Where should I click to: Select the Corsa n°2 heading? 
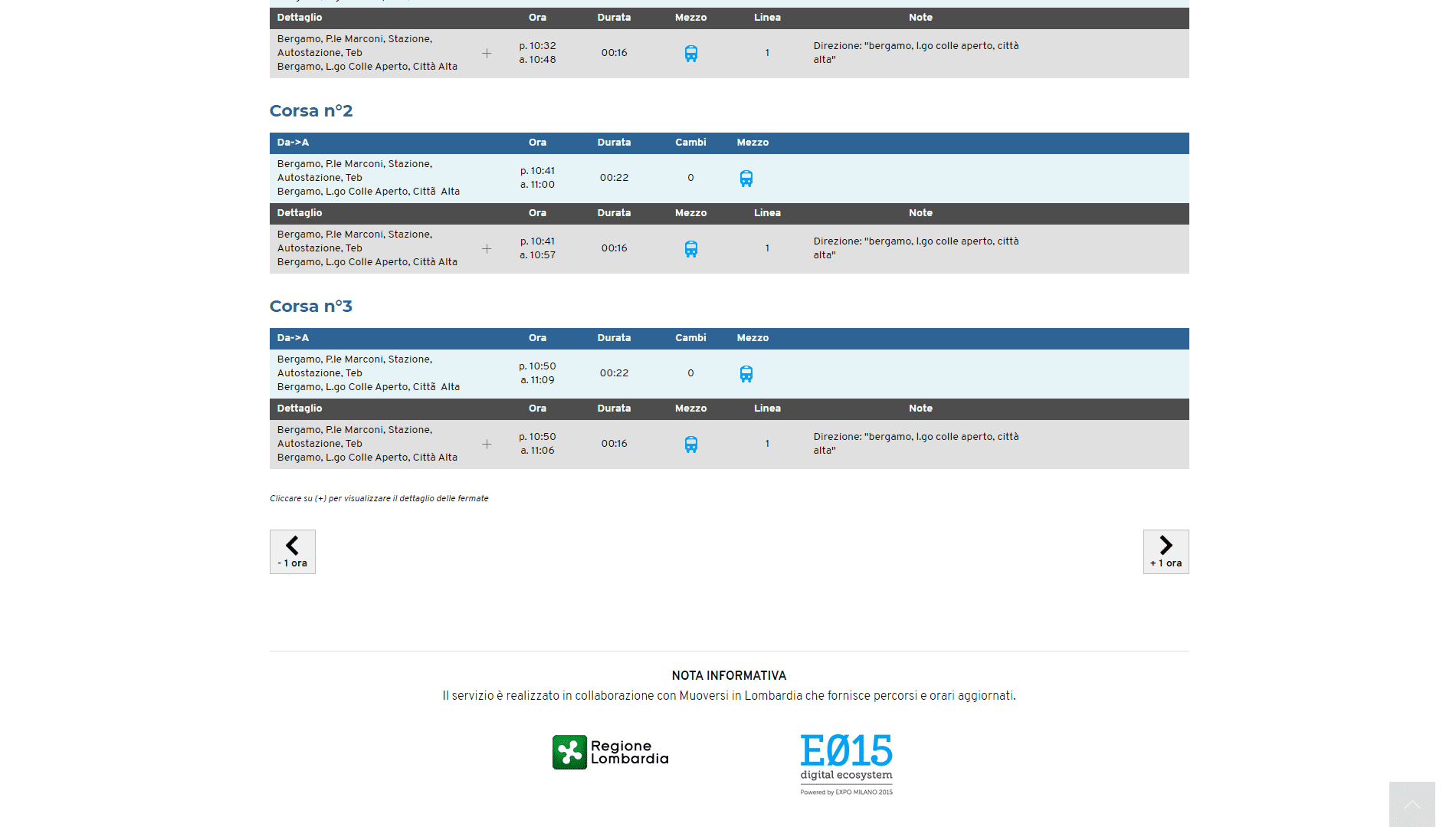[311, 111]
